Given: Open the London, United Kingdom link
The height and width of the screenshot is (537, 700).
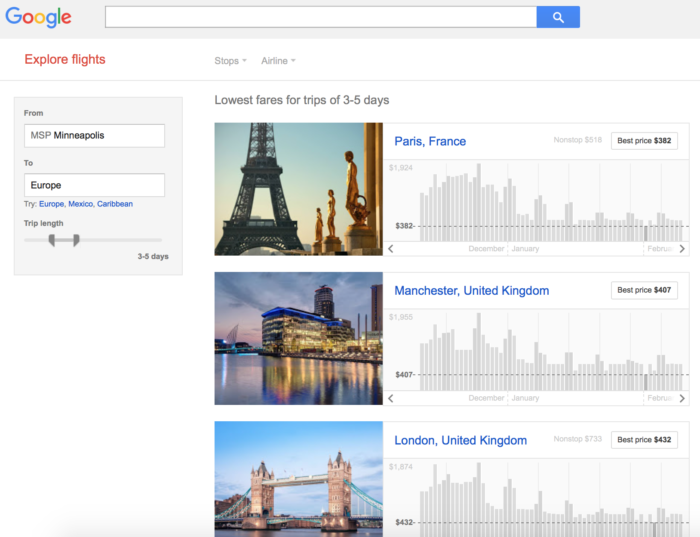Looking at the screenshot, I should pos(460,440).
